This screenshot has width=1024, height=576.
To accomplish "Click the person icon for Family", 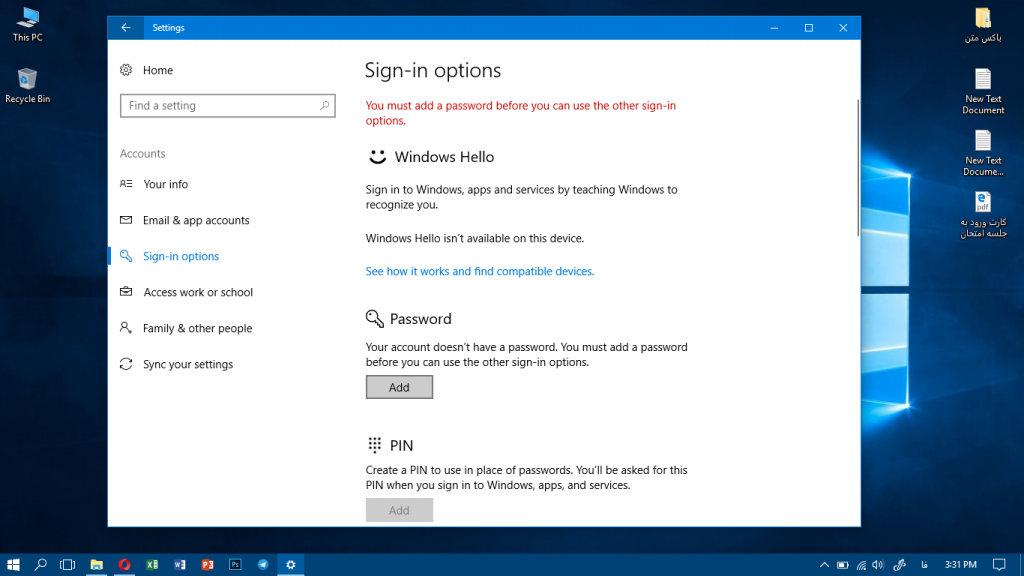I will point(126,328).
